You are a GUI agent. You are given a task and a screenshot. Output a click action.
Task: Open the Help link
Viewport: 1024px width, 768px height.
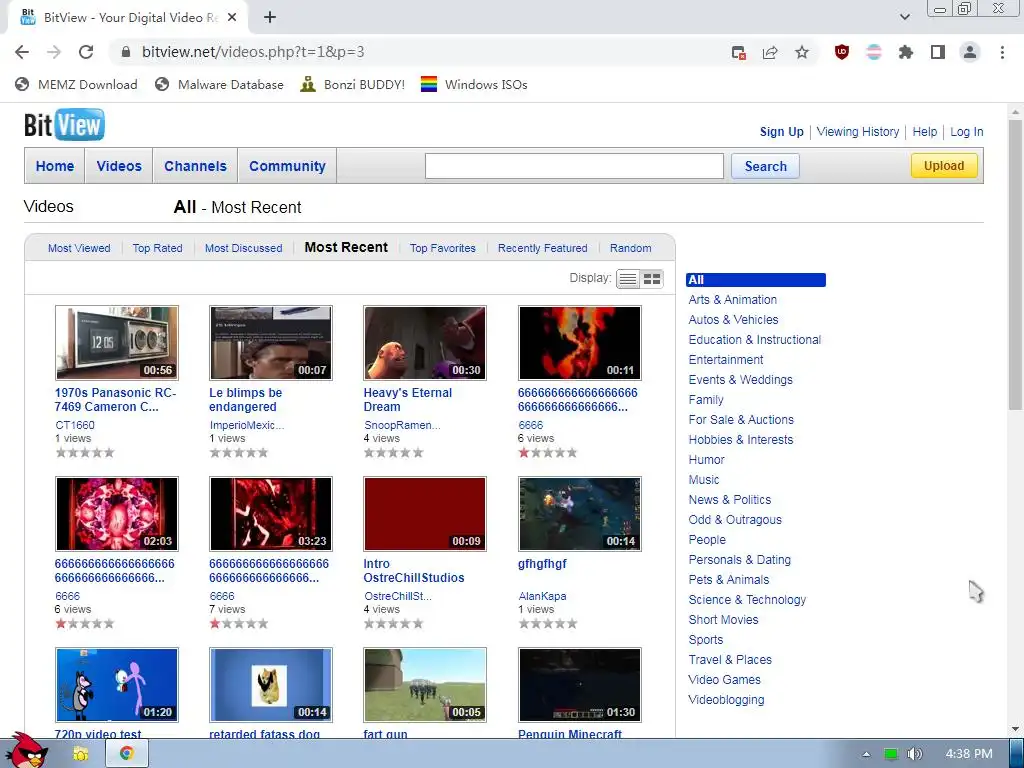(925, 131)
